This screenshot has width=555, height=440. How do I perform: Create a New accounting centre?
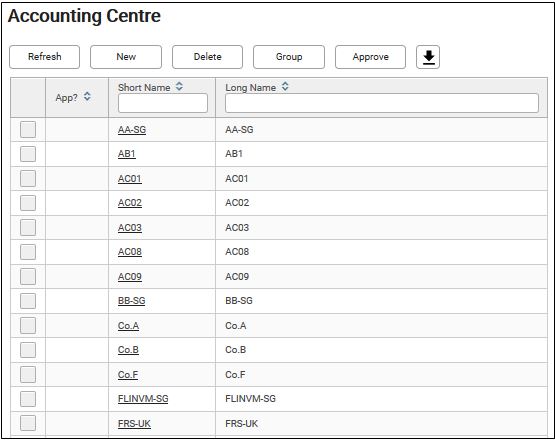point(126,57)
